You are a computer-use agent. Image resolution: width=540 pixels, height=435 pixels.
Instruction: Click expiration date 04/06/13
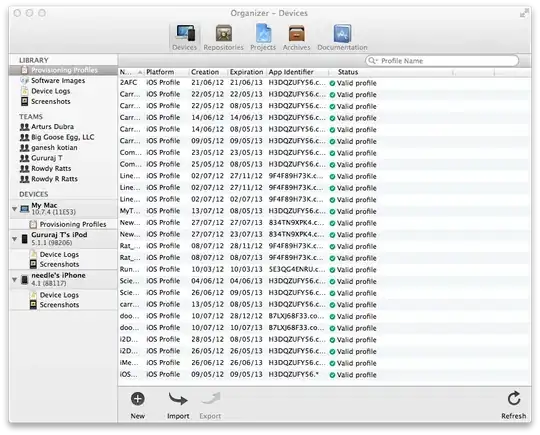click(x=246, y=281)
